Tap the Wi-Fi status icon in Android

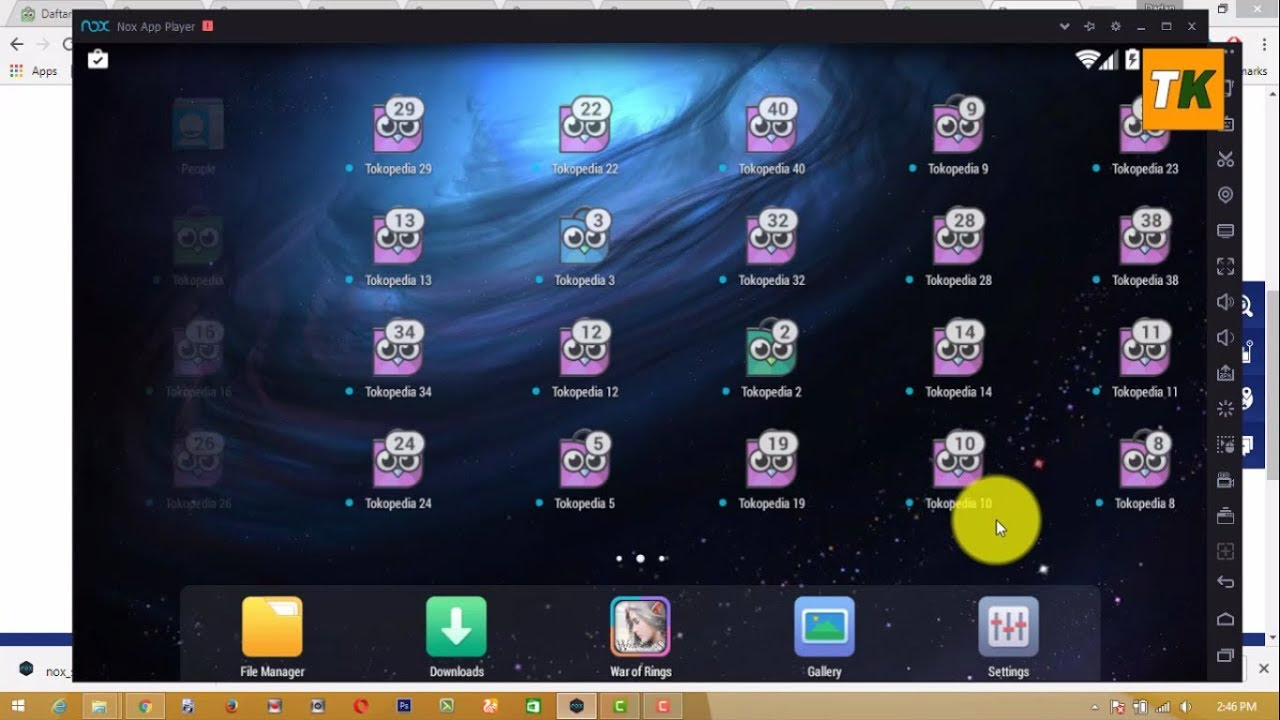[1086, 59]
